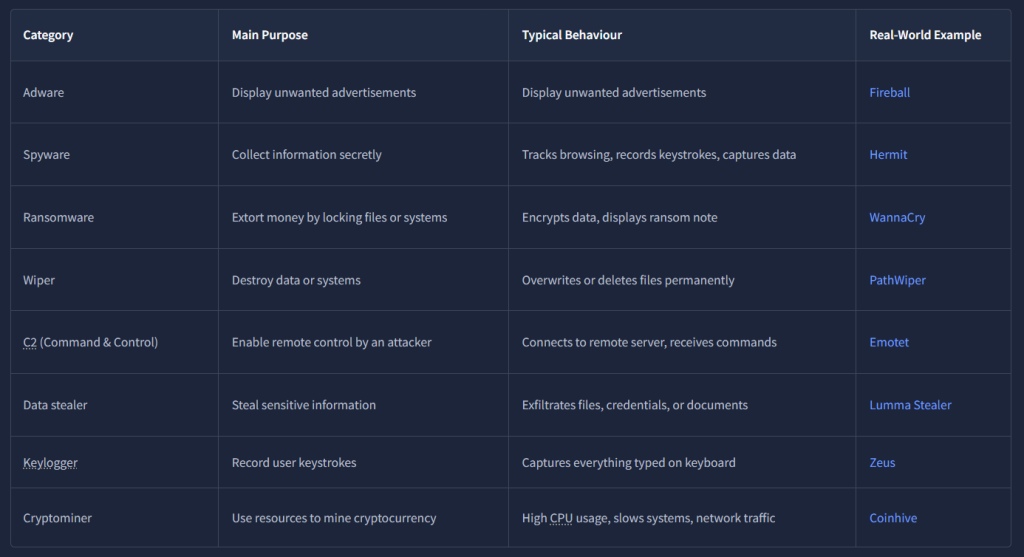Click the Category column header
This screenshot has width=1024, height=557.
tap(48, 35)
